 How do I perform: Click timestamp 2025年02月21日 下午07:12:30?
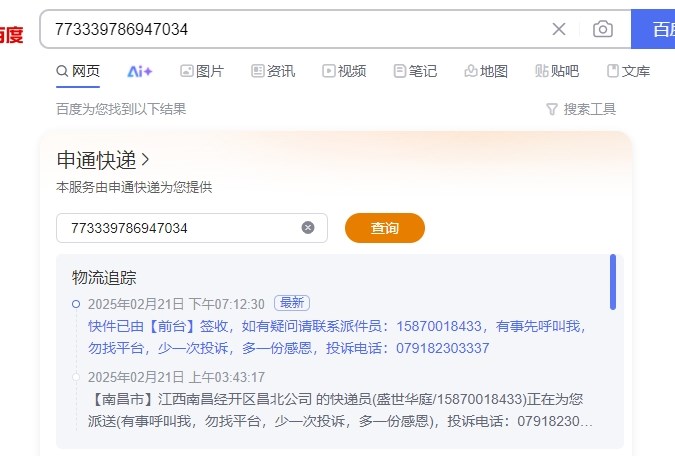176,304
